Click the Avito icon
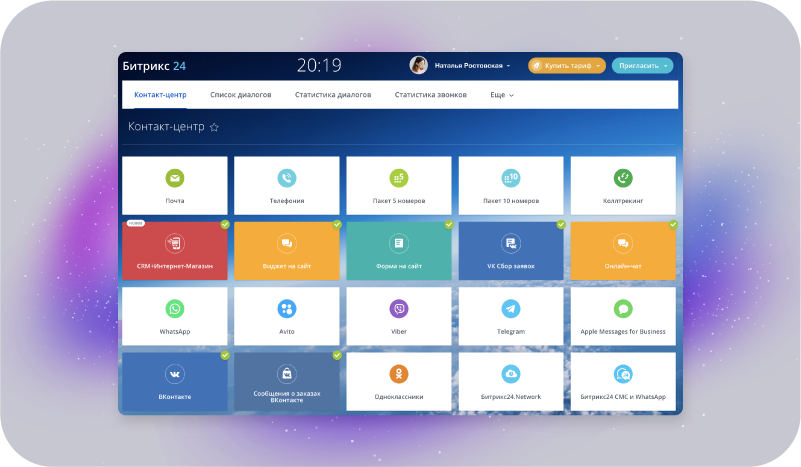This screenshot has height=467, width=801. [x=287, y=309]
